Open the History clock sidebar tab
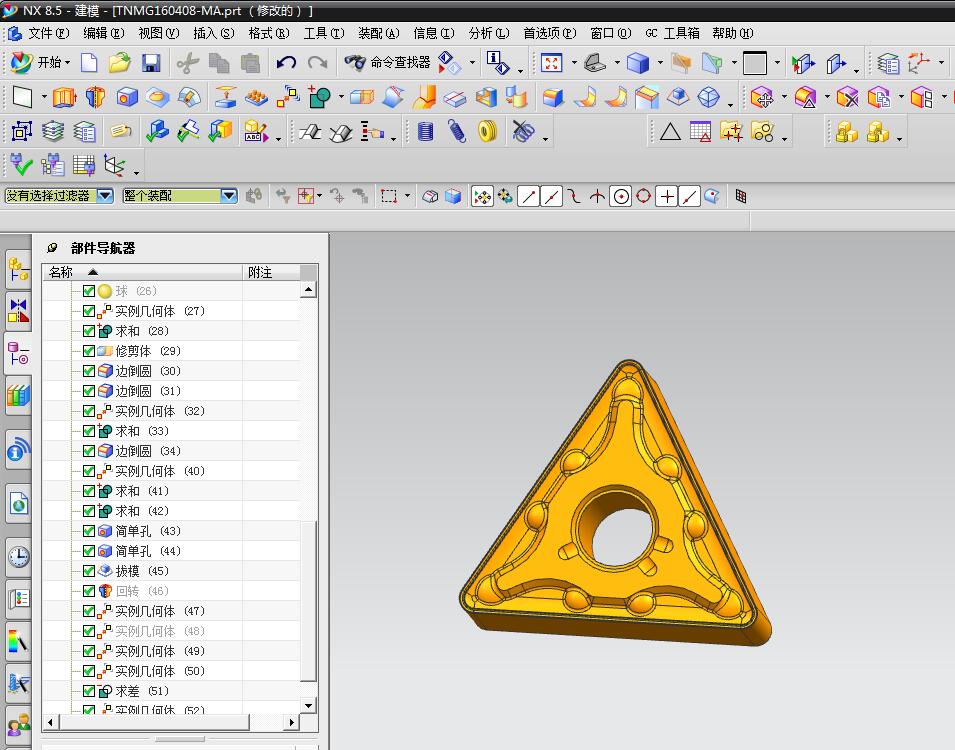 [18, 556]
